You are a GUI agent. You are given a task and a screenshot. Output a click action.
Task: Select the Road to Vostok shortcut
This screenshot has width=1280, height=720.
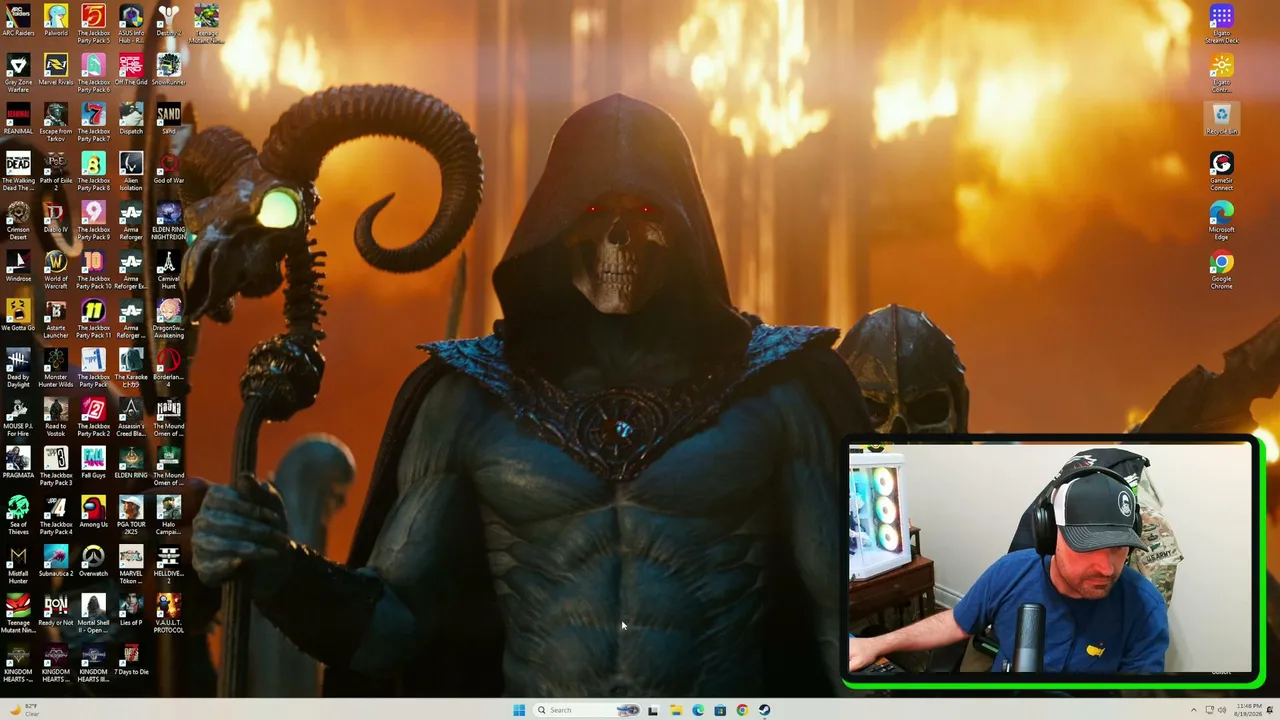[56, 416]
